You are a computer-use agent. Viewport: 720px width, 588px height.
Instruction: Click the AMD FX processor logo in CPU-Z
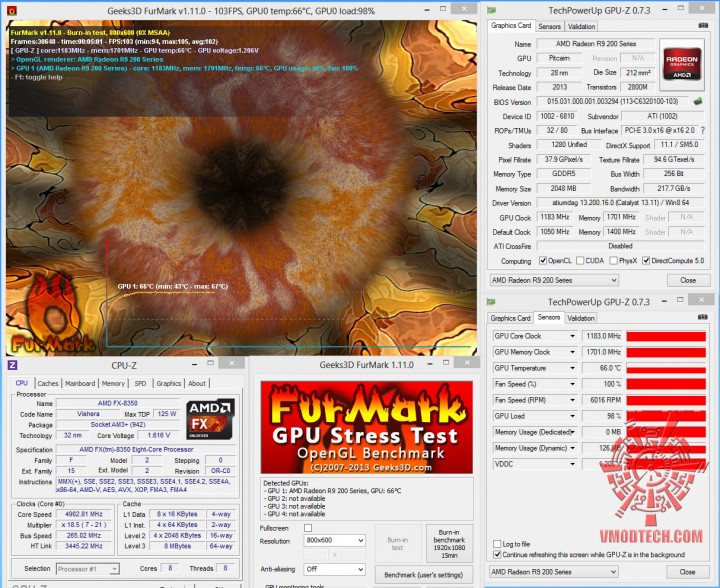coord(210,420)
